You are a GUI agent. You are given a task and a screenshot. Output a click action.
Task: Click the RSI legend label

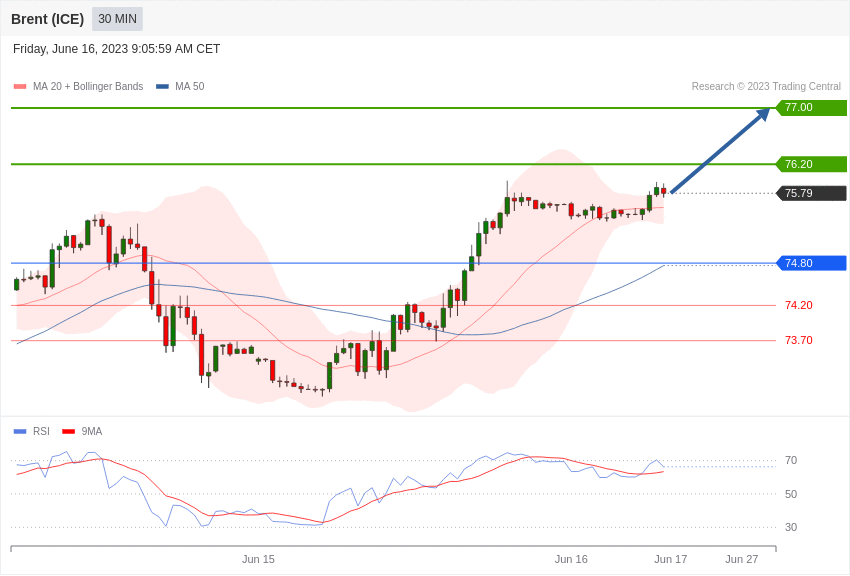[41, 431]
